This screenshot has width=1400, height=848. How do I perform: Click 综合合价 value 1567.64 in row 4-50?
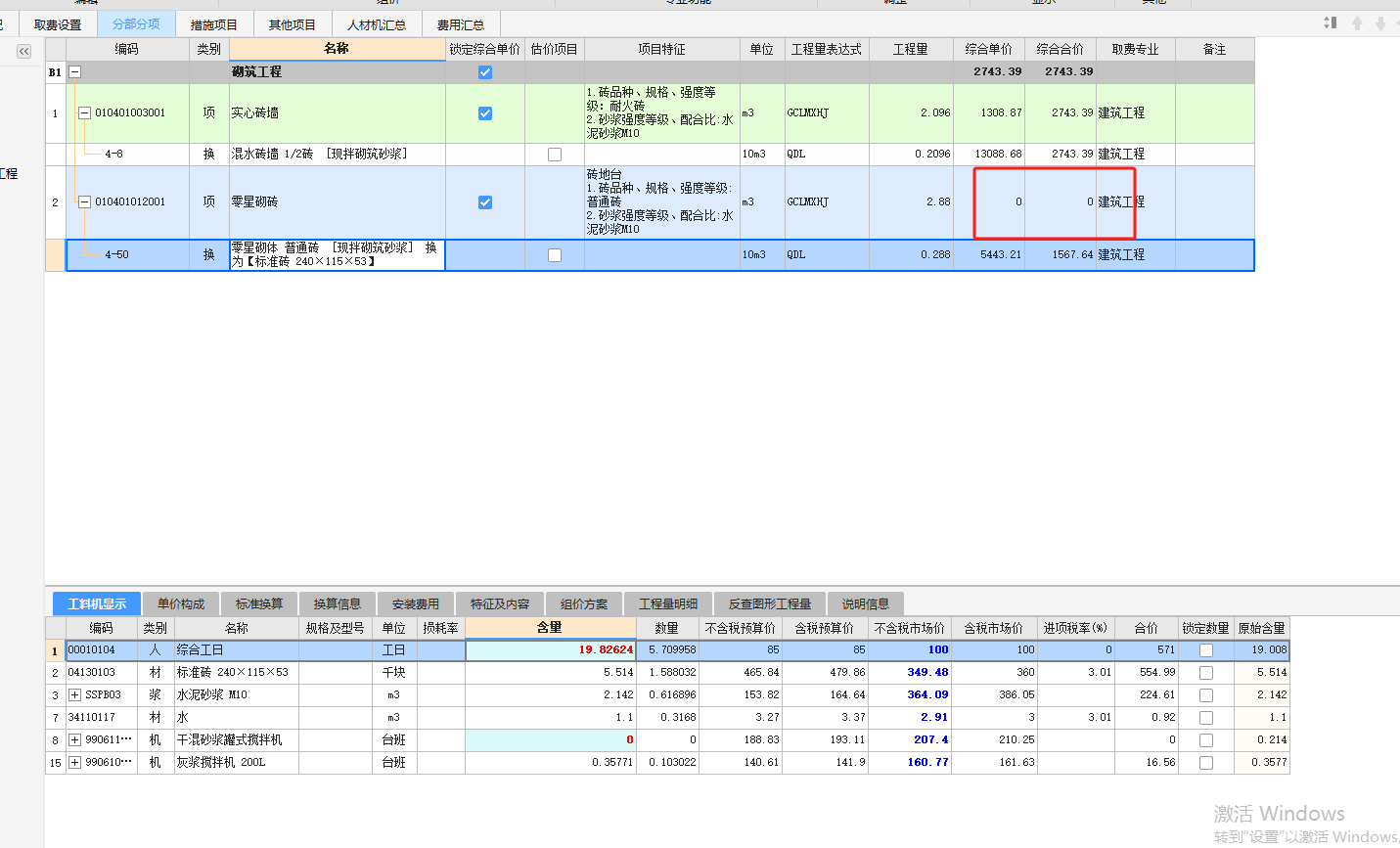(x=1061, y=255)
